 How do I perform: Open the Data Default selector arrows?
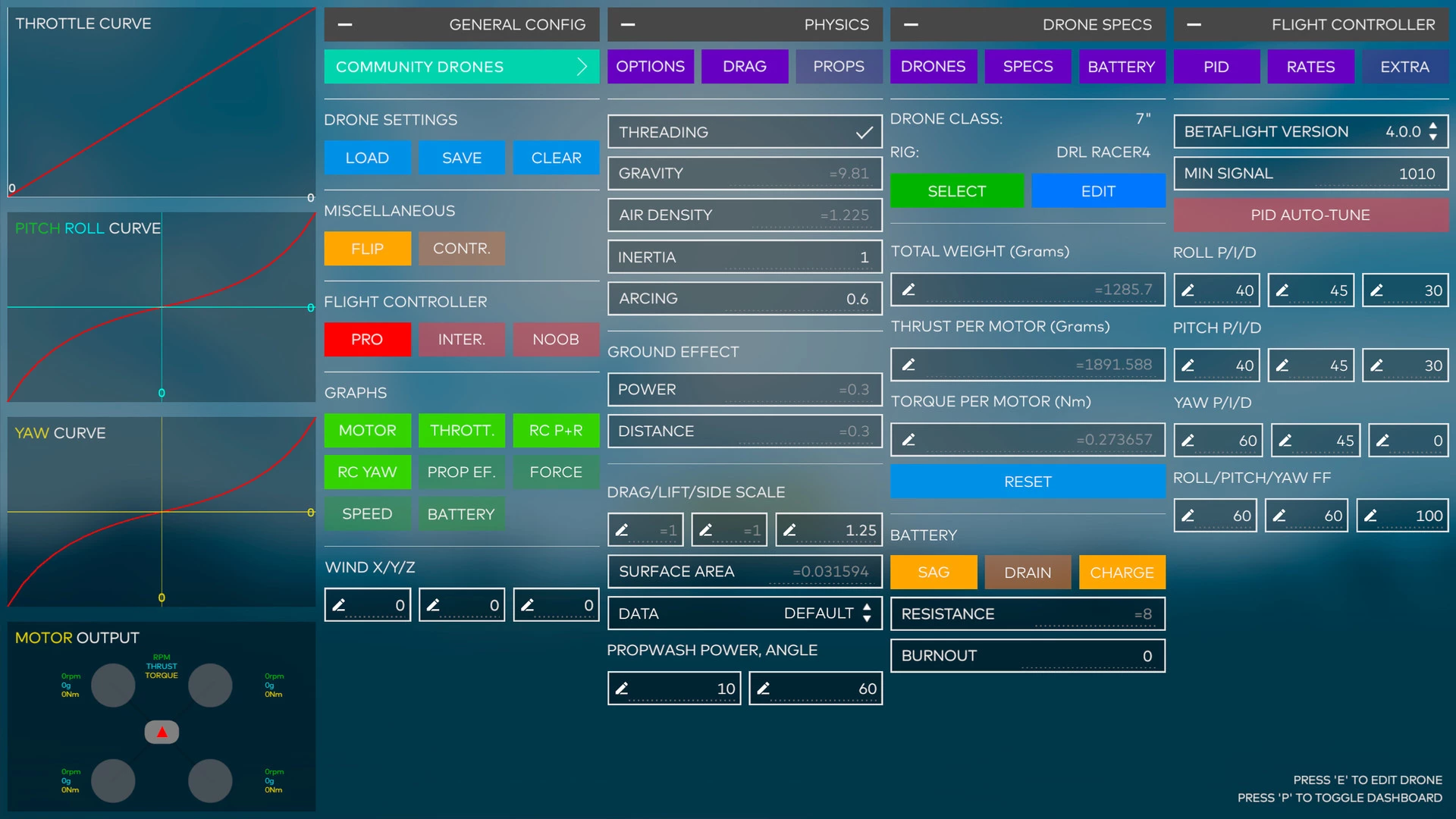point(867,613)
